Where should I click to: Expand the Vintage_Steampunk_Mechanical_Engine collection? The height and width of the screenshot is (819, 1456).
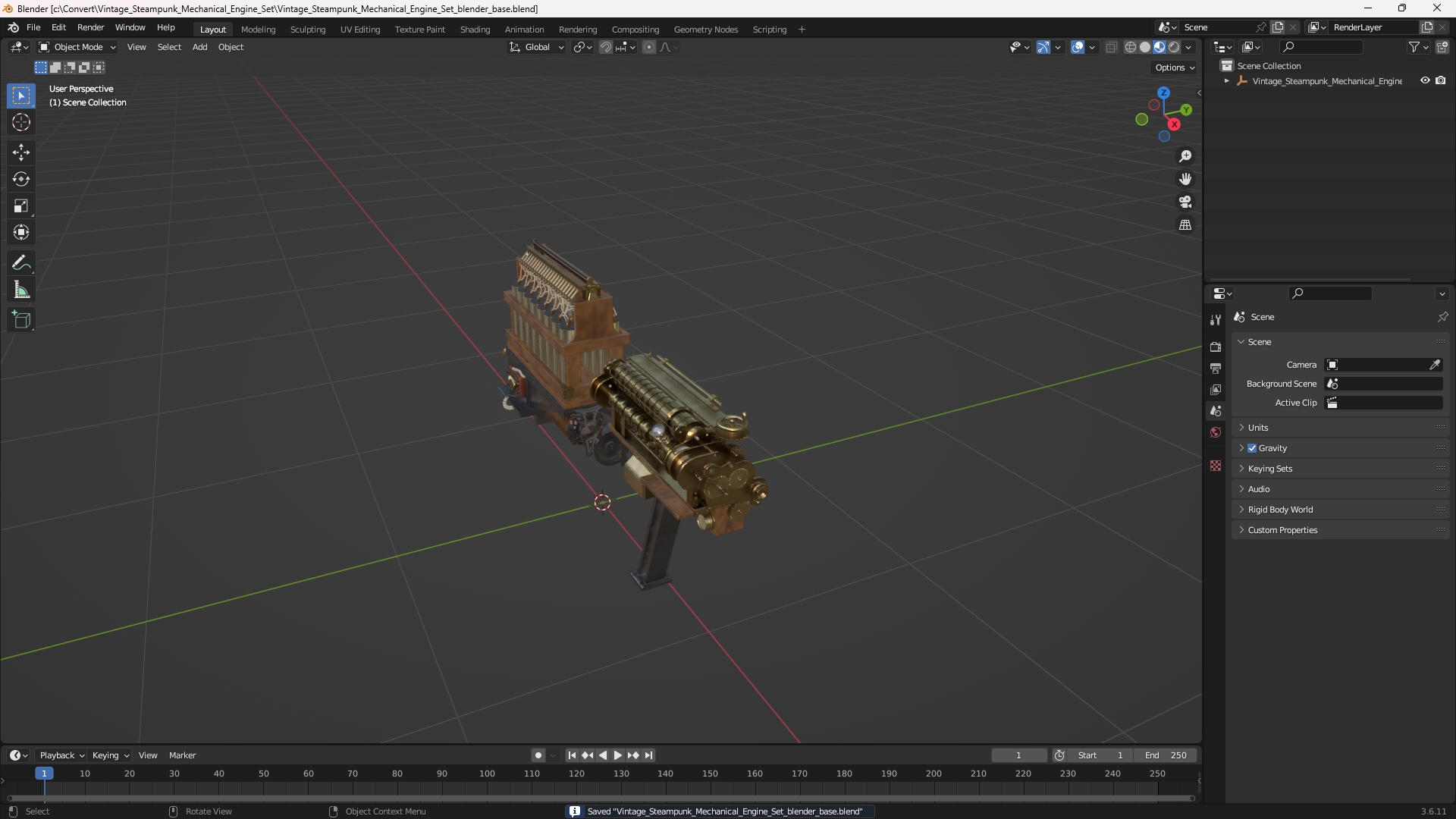(1227, 81)
